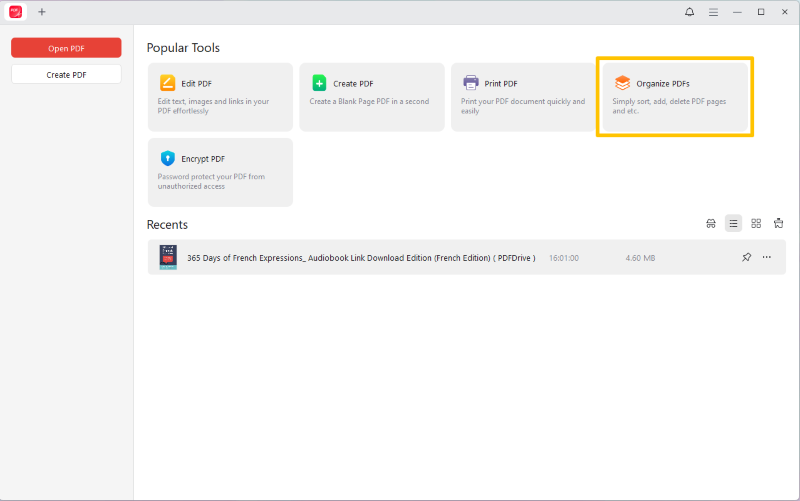The width and height of the screenshot is (800, 501).
Task: Launch the Print PDF tool
Action: (522, 97)
